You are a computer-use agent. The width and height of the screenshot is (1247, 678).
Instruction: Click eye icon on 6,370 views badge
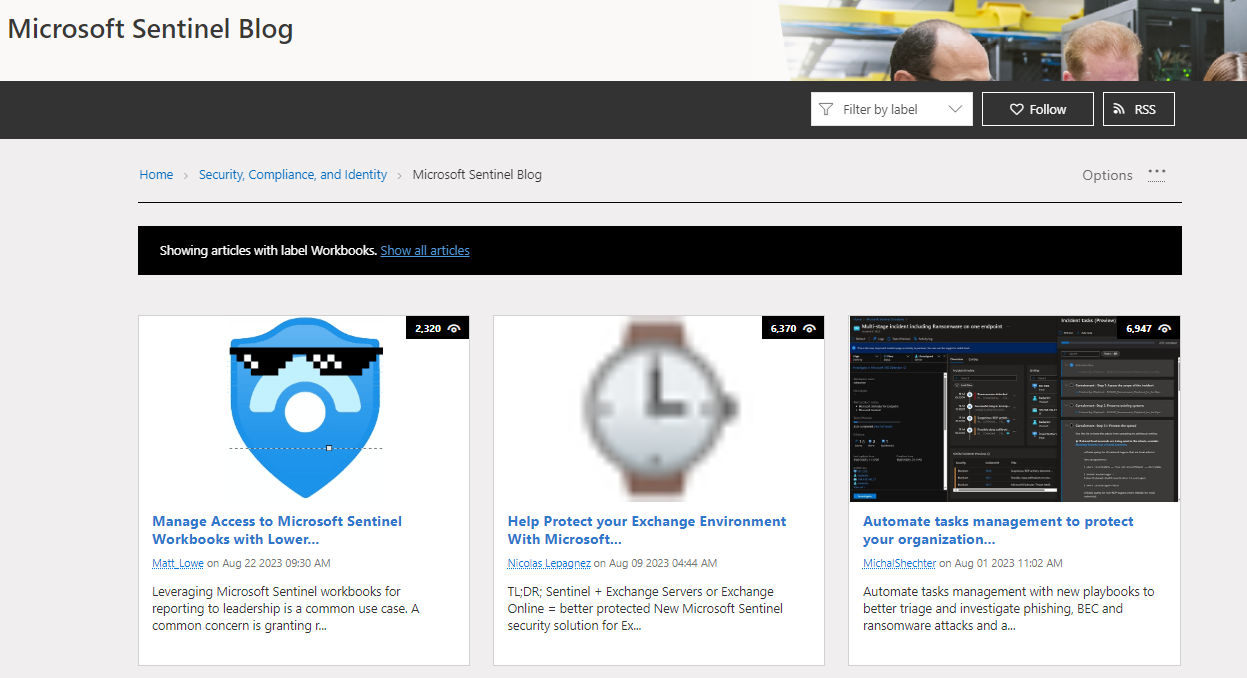809,328
